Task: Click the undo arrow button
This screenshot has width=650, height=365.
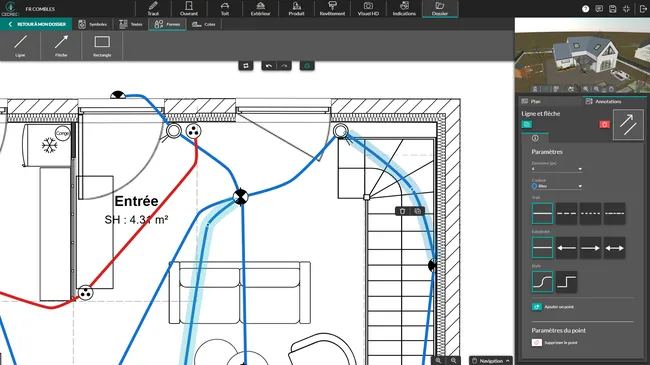Action: point(269,66)
